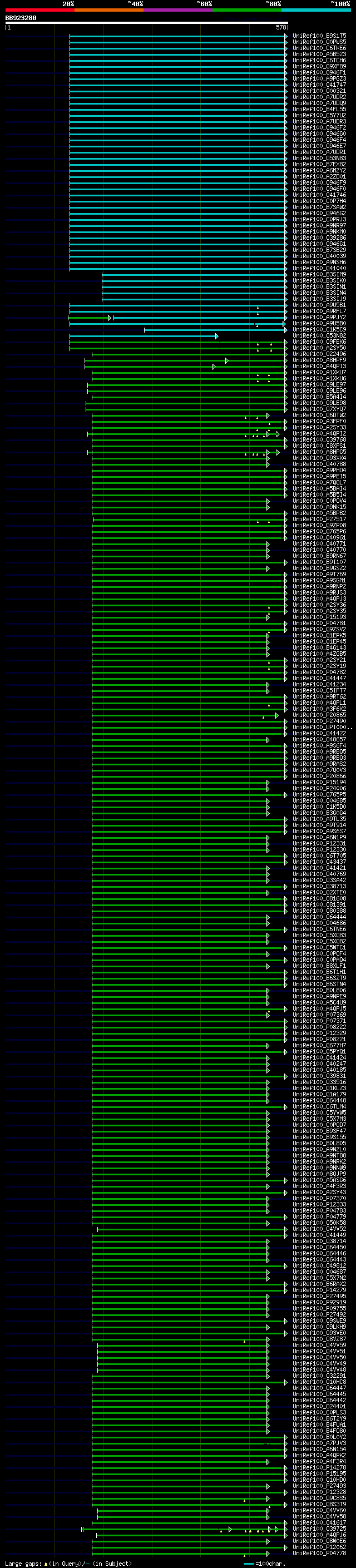The height and width of the screenshot is (1568, 356).
Task: Click the UniRef100_B4FQ80 label
Action: click(319, 1431)
